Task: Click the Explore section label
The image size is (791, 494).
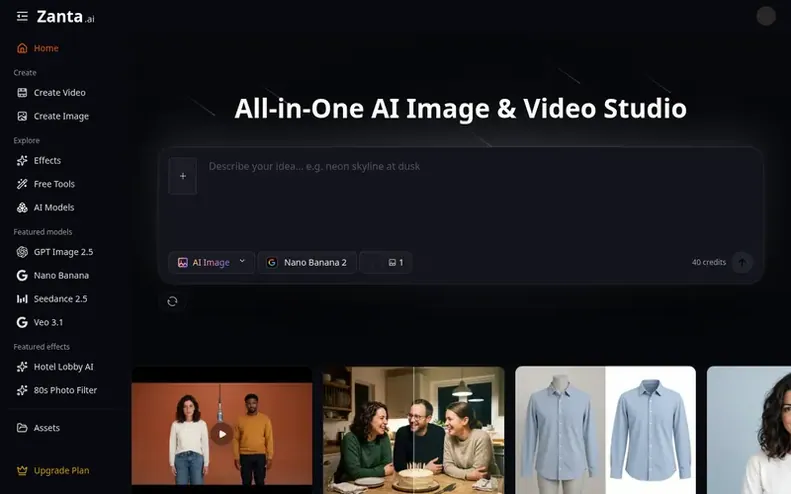Action: pyautogui.click(x=26, y=140)
